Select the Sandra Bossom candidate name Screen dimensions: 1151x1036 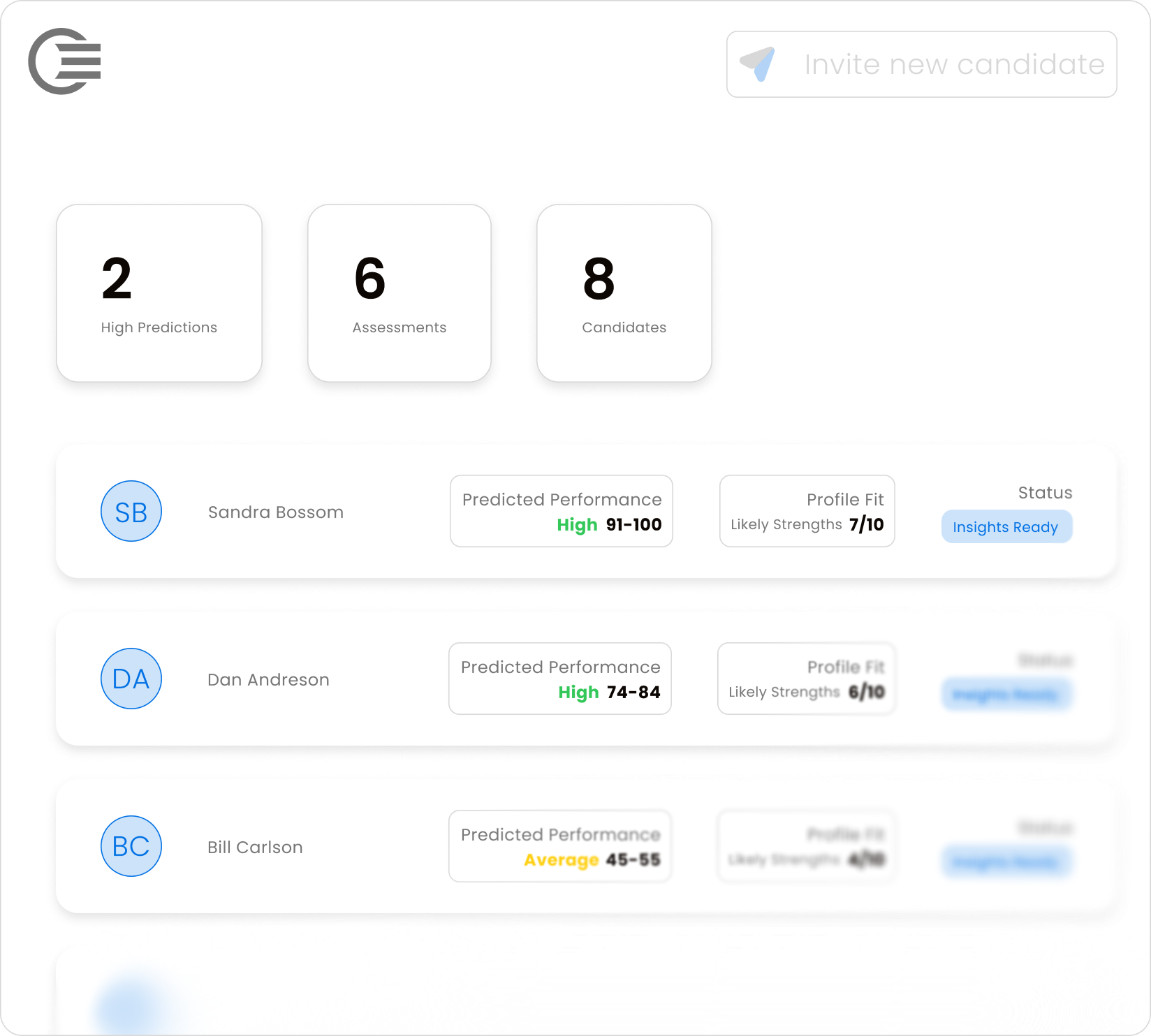click(x=276, y=512)
